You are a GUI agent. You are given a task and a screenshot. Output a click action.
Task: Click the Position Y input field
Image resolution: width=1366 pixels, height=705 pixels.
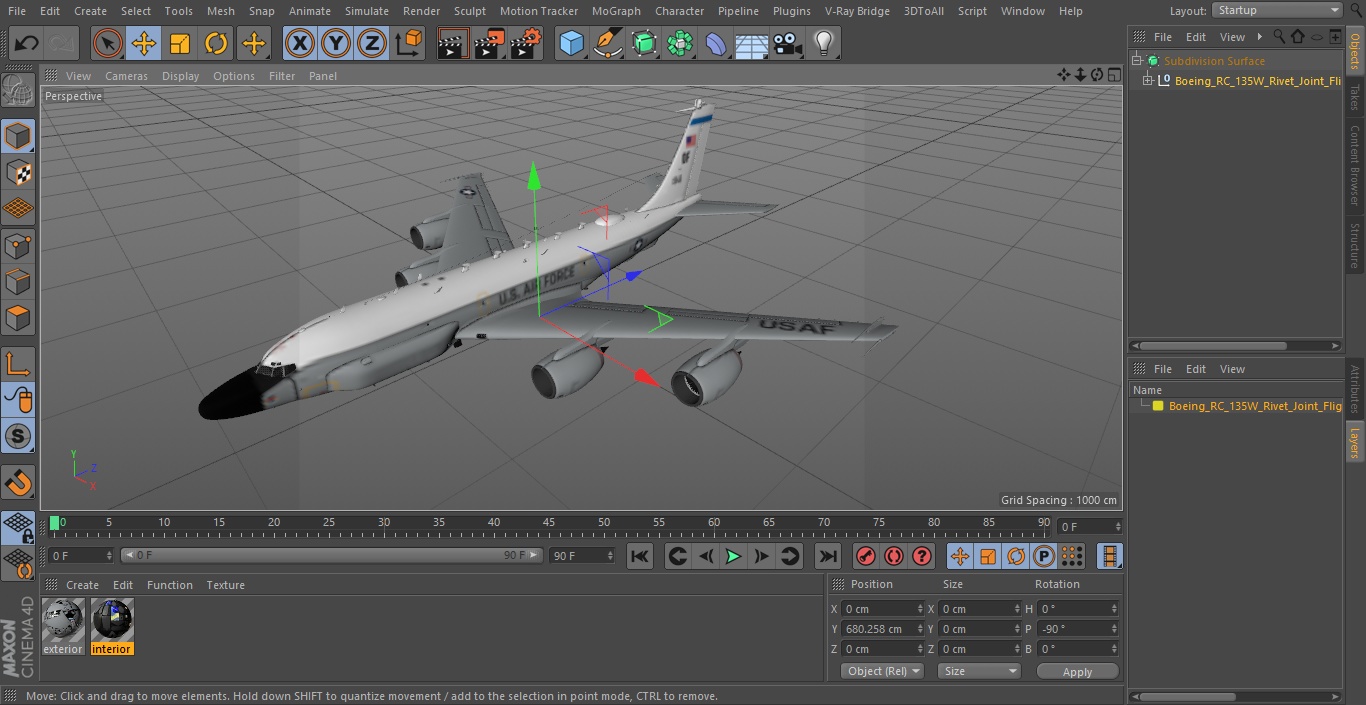click(x=878, y=629)
